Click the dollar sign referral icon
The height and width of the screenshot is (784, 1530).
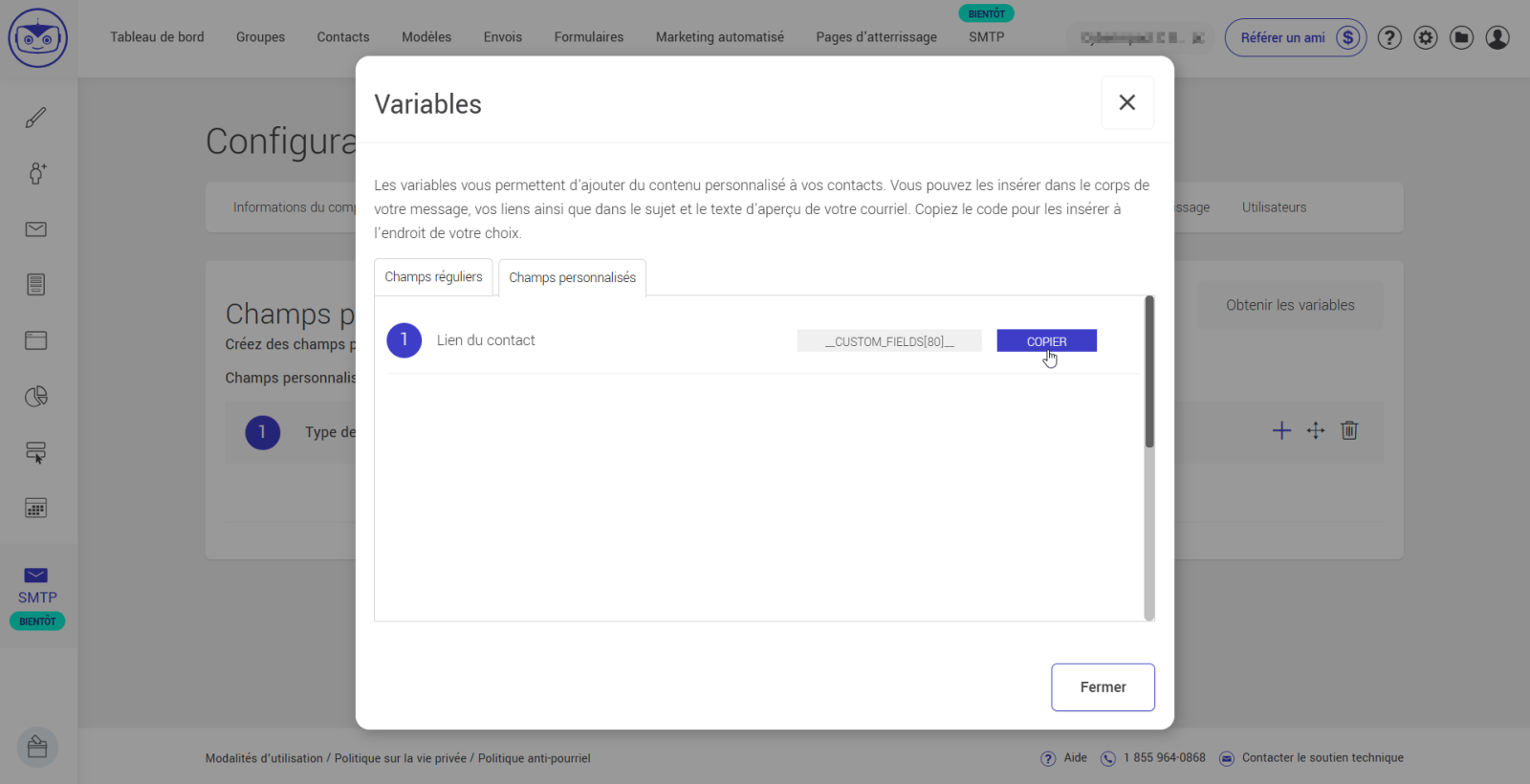click(x=1348, y=37)
